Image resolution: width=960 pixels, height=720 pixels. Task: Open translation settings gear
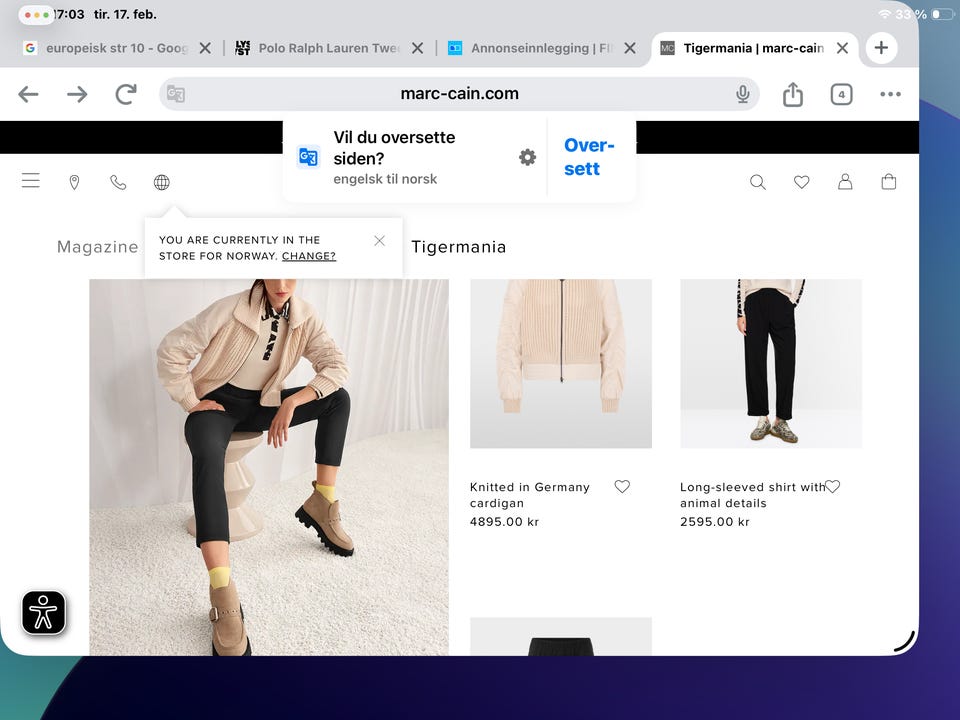point(527,157)
